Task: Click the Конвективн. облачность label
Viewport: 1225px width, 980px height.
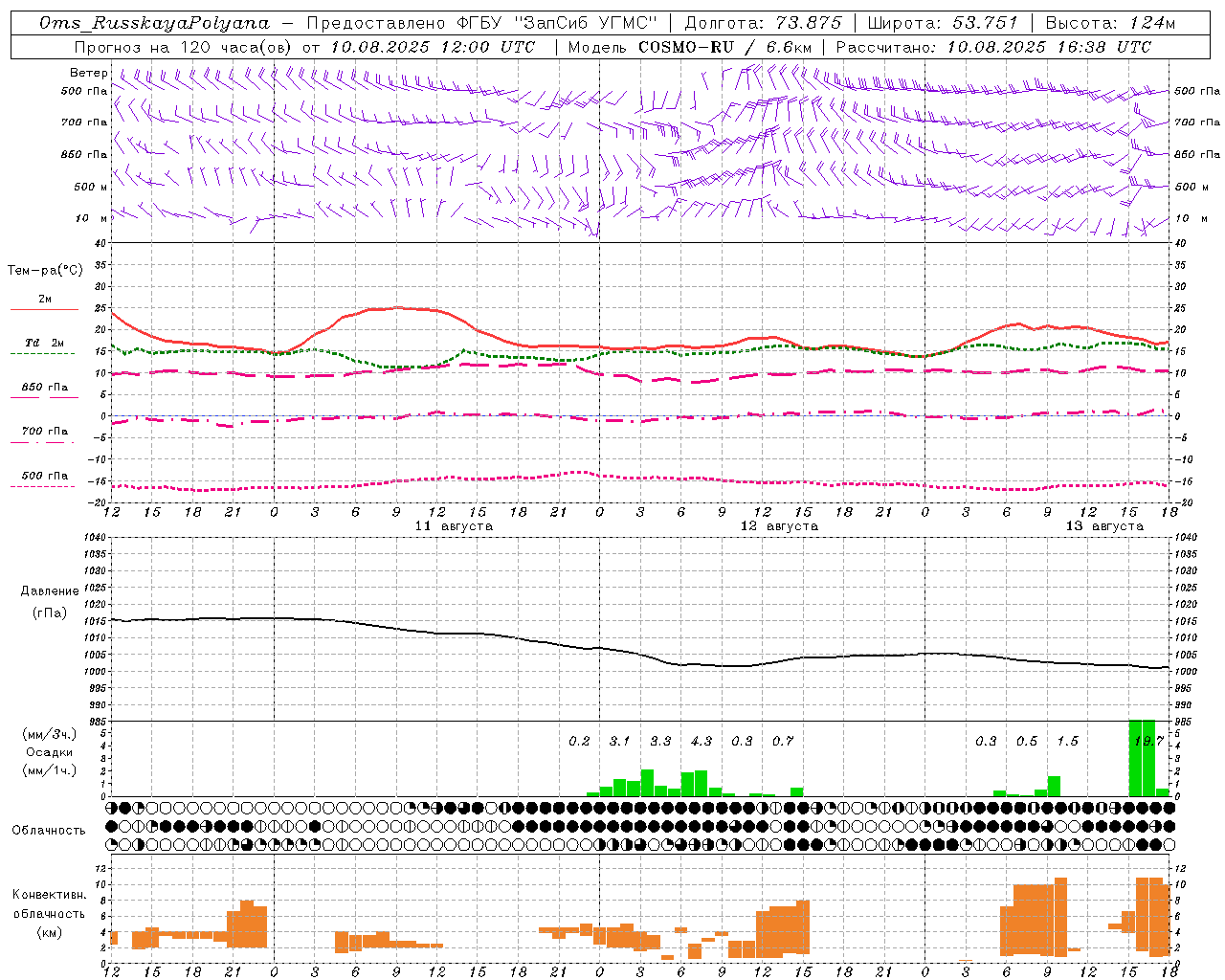Action: coord(49,904)
